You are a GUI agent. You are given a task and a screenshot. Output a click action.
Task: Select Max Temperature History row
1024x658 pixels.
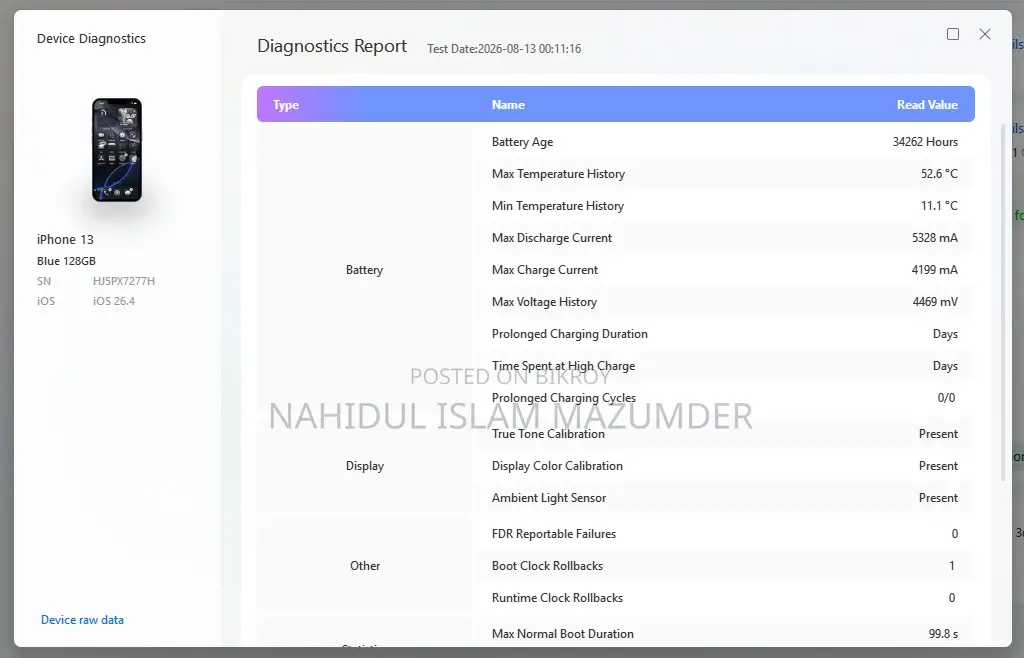pos(725,174)
